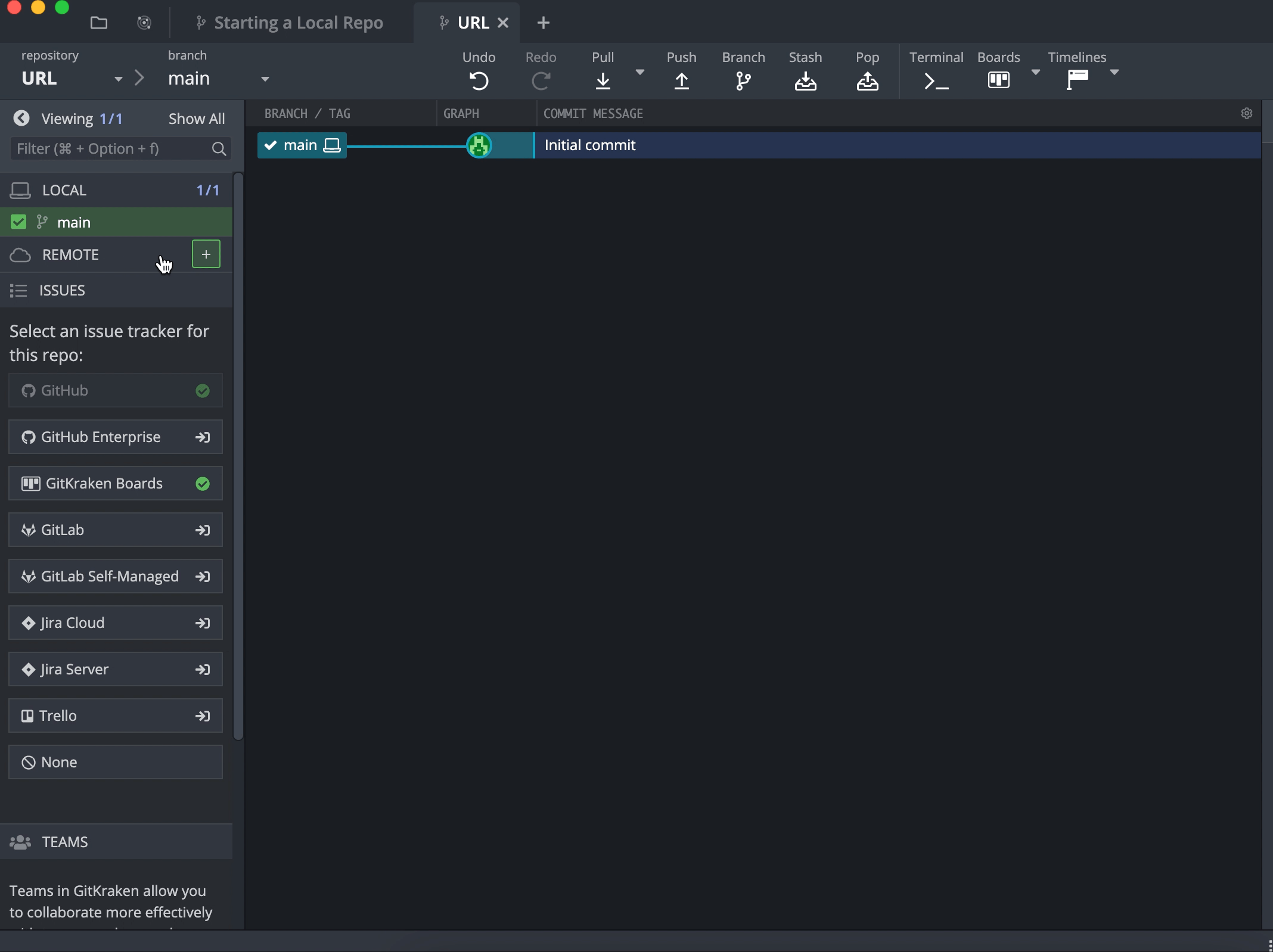Open the Terminal from the toolbar
The height and width of the screenshot is (952, 1273).
point(936,80)
